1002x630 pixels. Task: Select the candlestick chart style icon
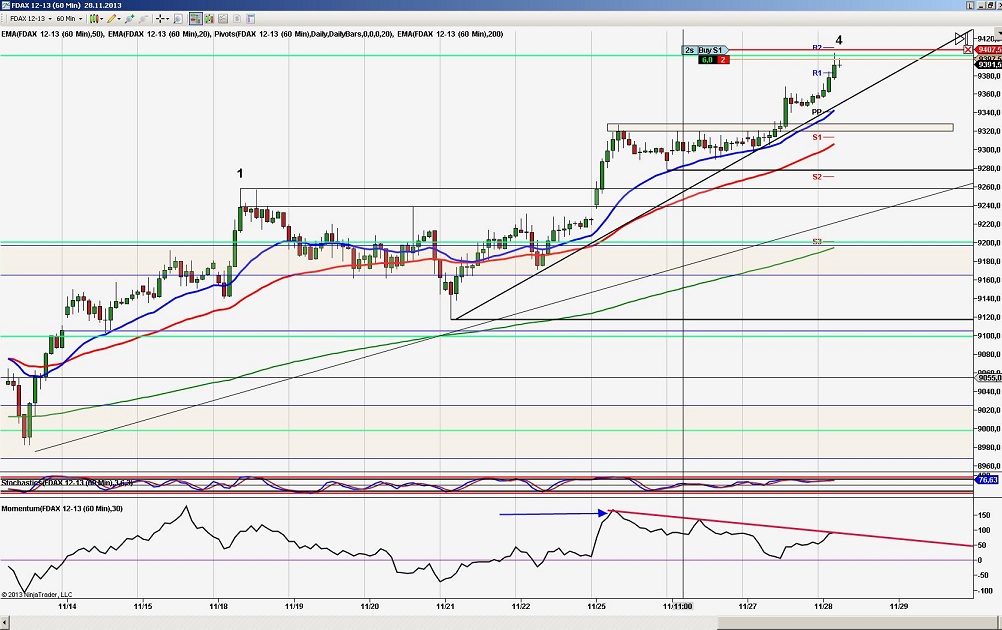pos(96,18)
